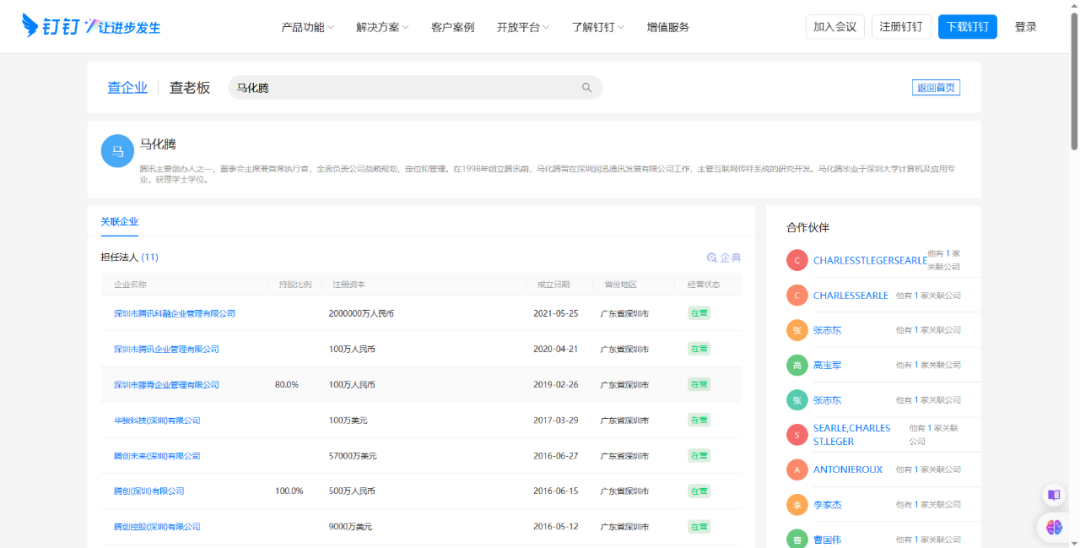Click the 在营 status badge for 2017-03-29 row
The width and height of the screenshot is (1080, 548).
[x=698, y=420]
